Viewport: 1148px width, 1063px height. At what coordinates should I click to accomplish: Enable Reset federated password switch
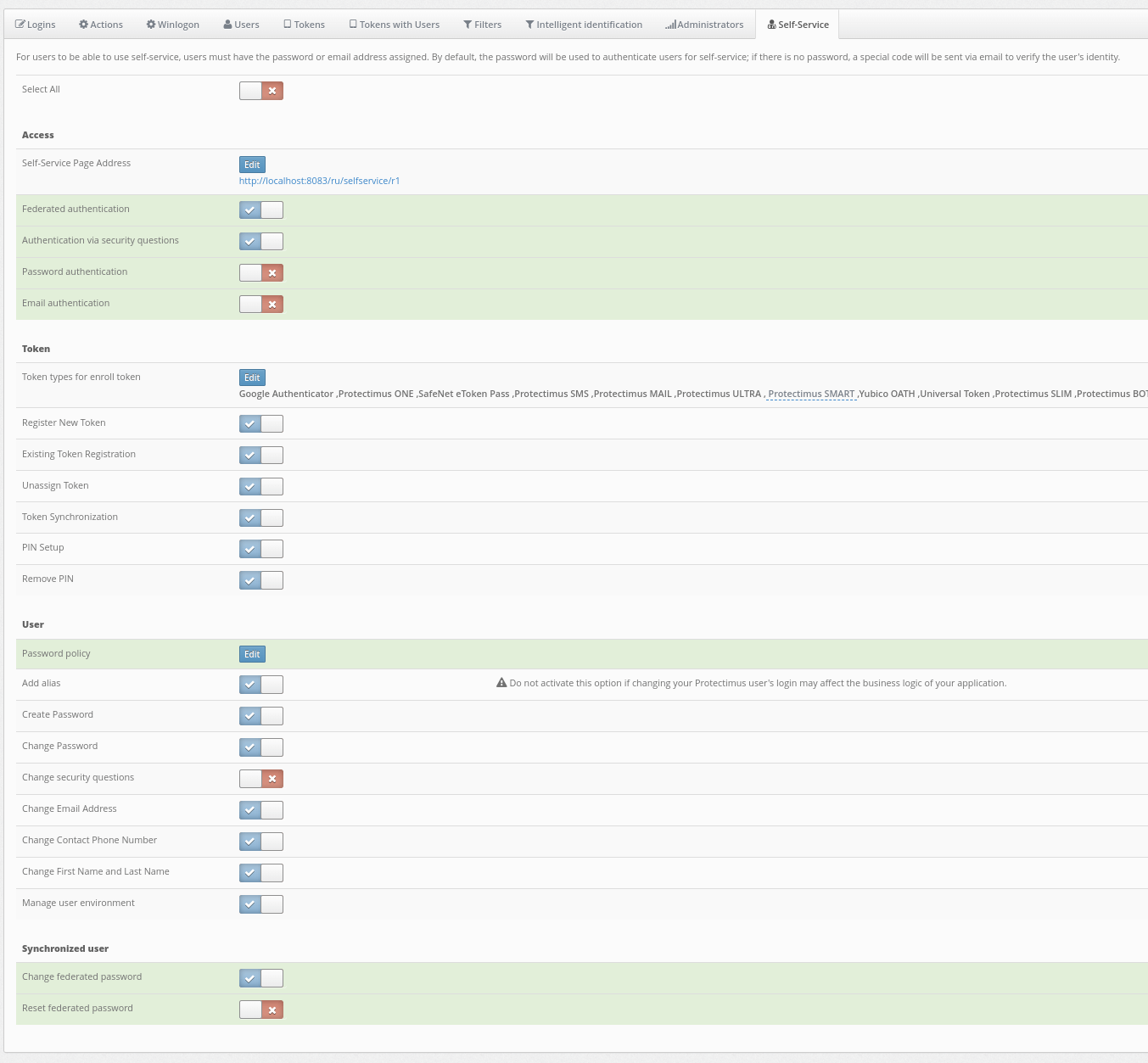tap(261, 1010)
